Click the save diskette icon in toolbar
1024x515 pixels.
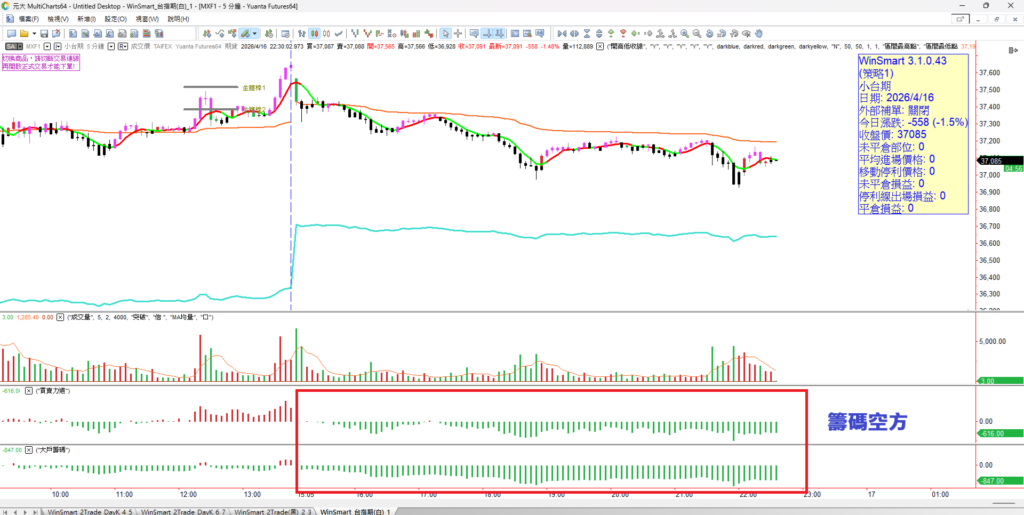coord(43,32)
